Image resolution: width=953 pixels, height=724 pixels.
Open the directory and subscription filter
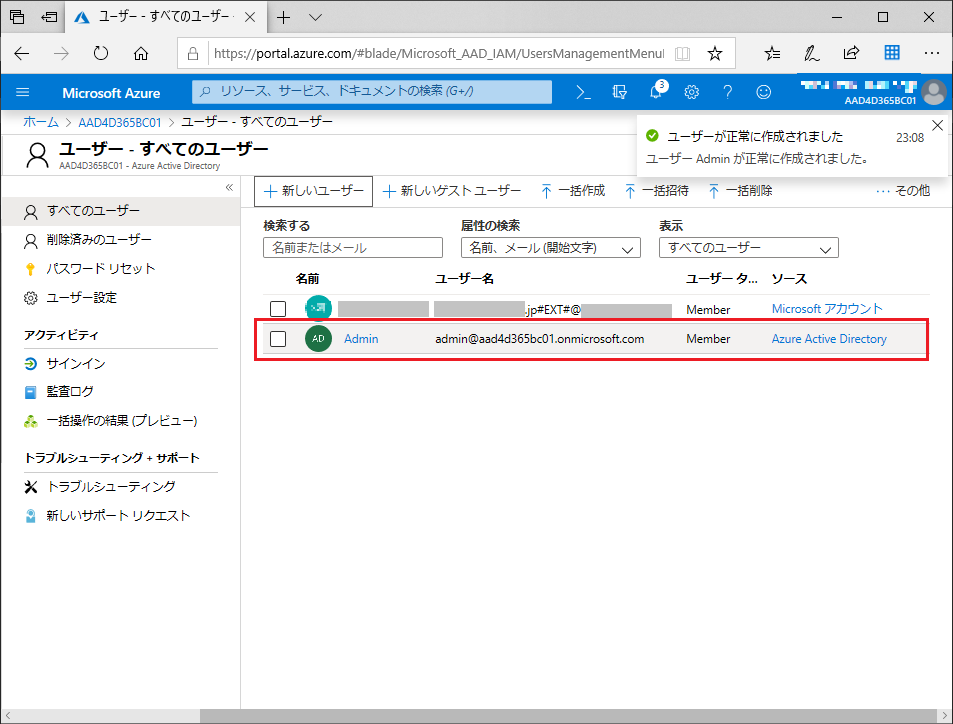point(619,92)
